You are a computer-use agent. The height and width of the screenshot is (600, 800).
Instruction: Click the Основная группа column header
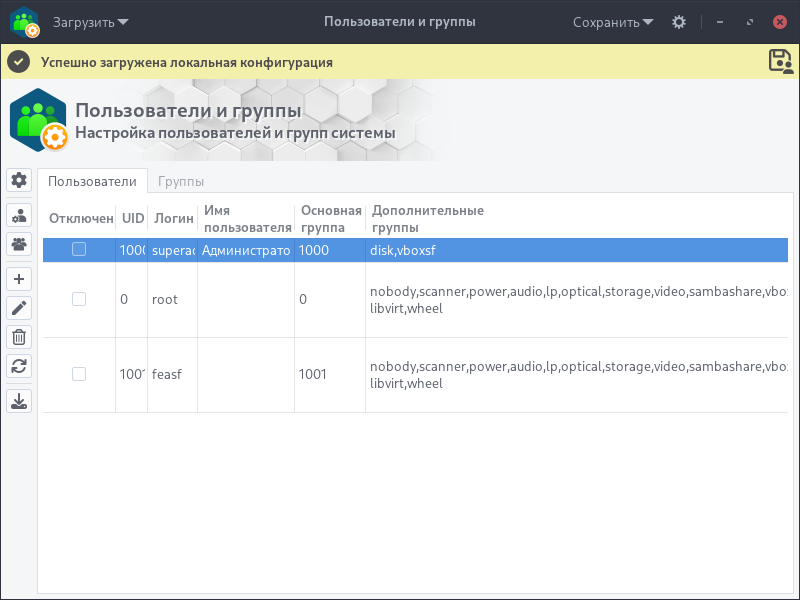click(330, 218)
